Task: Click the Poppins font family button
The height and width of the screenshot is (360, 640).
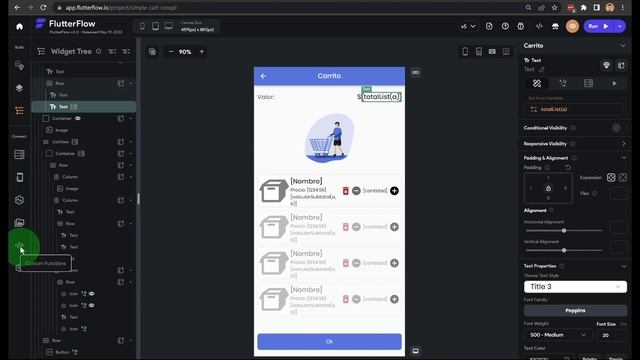Action: [575, 311]
